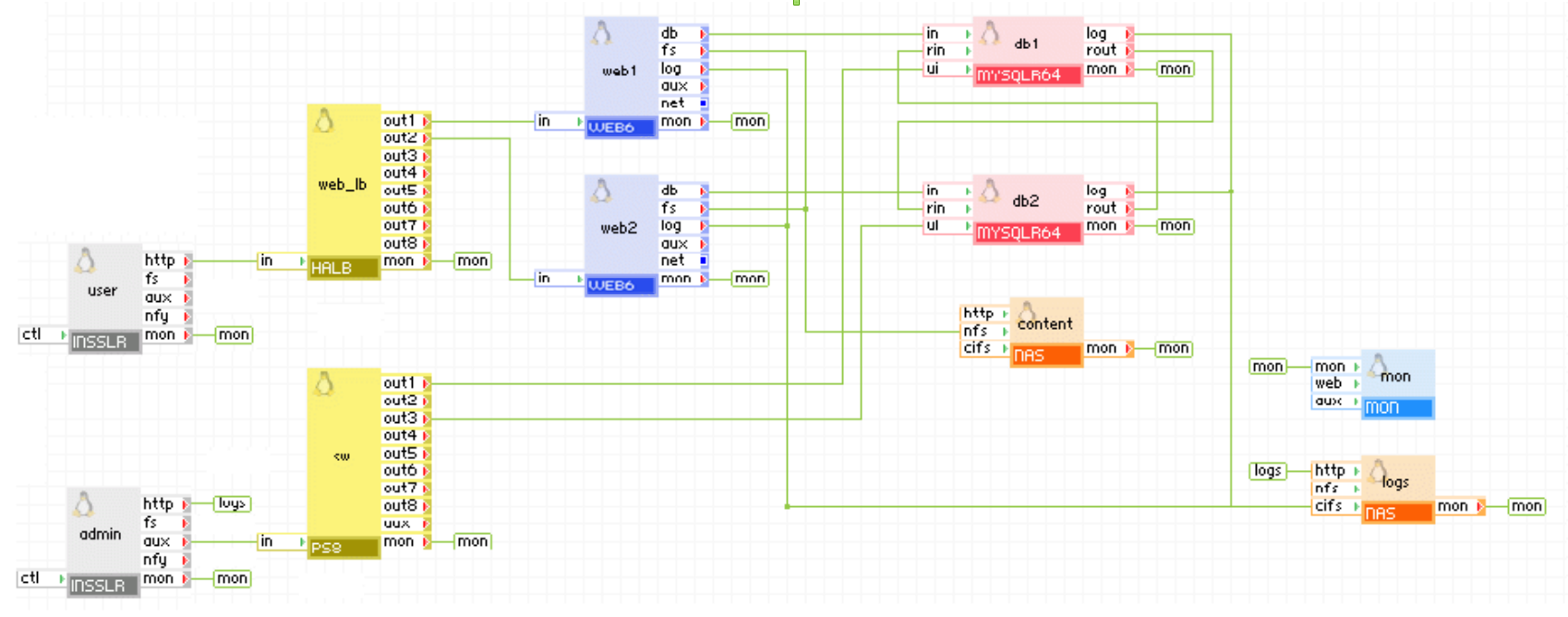
Task: Select web1's db output terminal
Action: tap(683, 33)
